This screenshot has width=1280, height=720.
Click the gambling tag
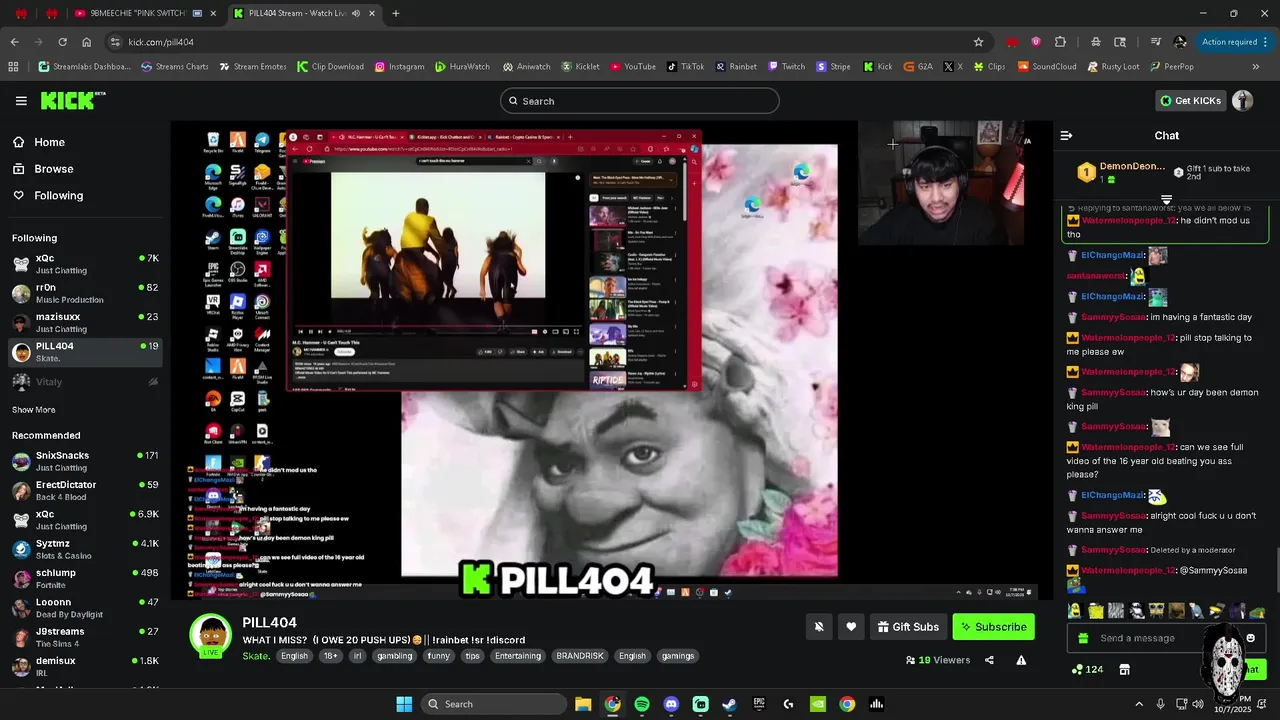[x=394, y=656]
